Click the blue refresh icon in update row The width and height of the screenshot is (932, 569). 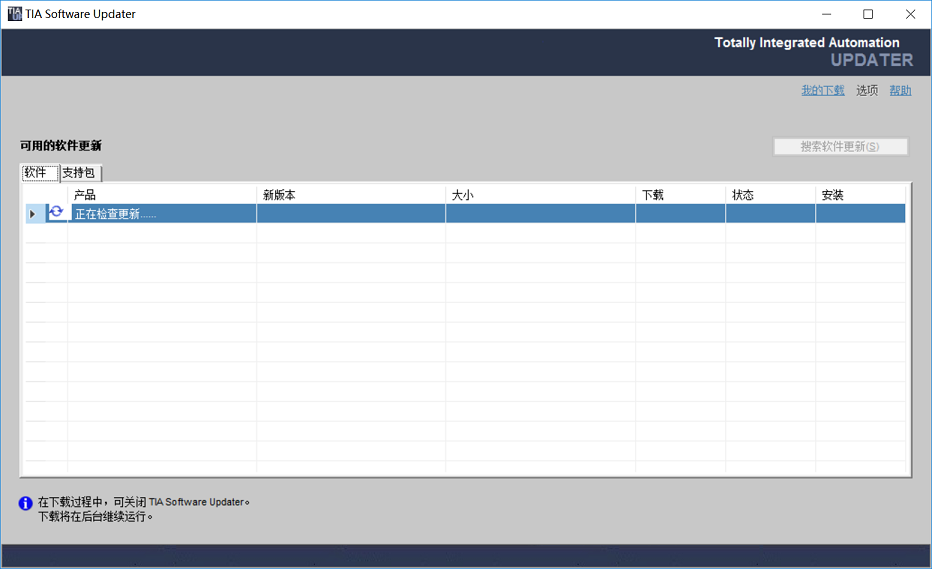56,213
